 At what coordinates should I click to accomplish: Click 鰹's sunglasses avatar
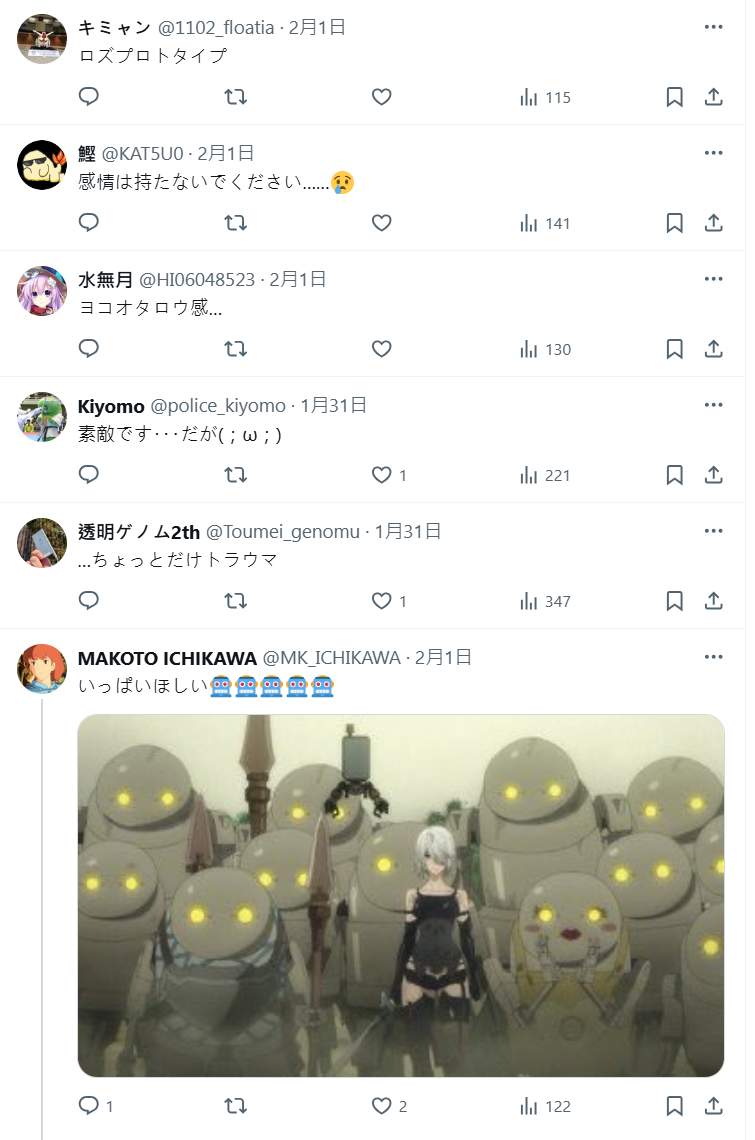(42, 165)
